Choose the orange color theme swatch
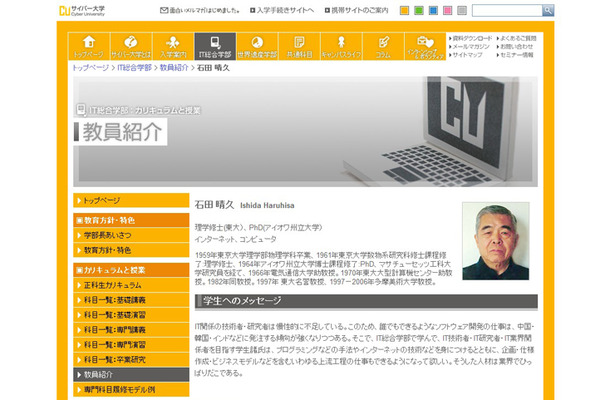 [405, 11]
